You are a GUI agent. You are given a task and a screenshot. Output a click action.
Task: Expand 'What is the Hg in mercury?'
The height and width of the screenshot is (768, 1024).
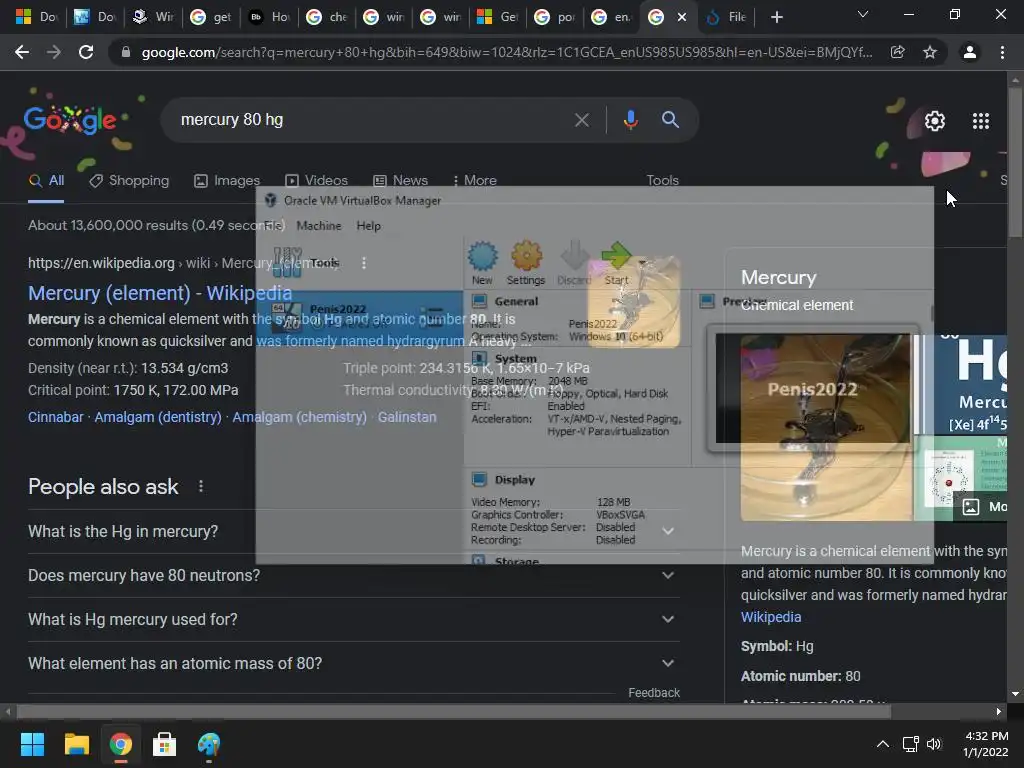pos(353,532)
